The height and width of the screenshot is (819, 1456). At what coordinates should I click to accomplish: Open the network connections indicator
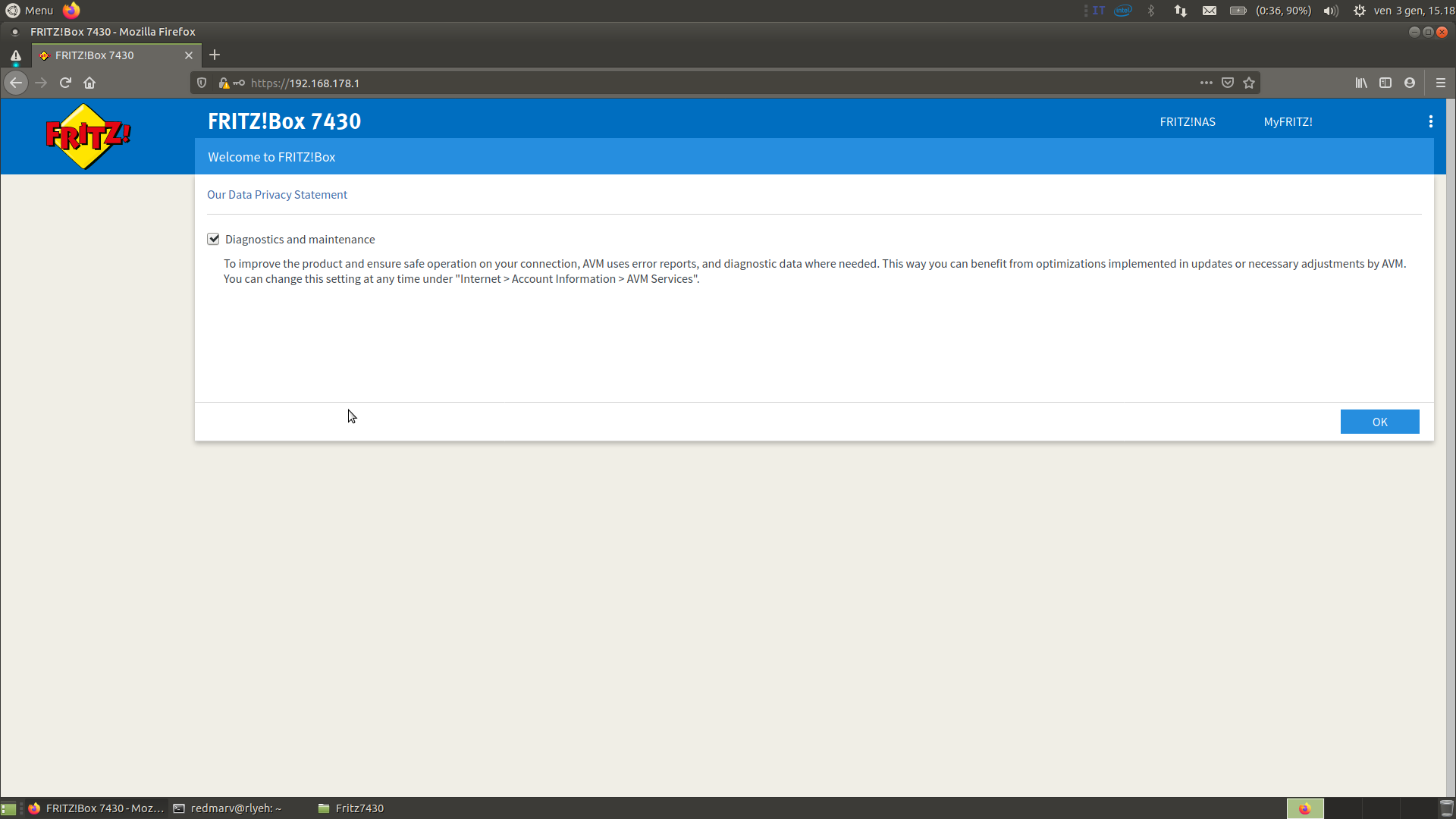(x=1180, y=11)
